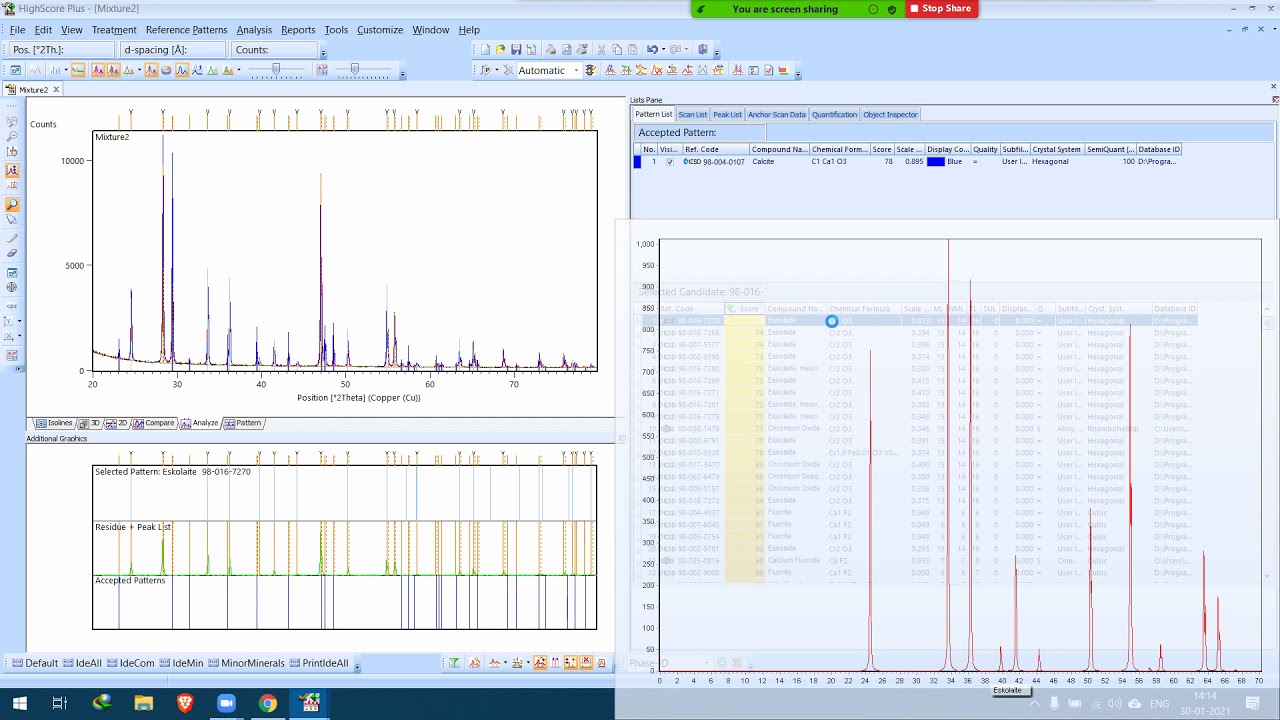The image size is (1280, 720).
Task: Select the zoom magnifier tool in left toolbar
Action: coord(12,204)
